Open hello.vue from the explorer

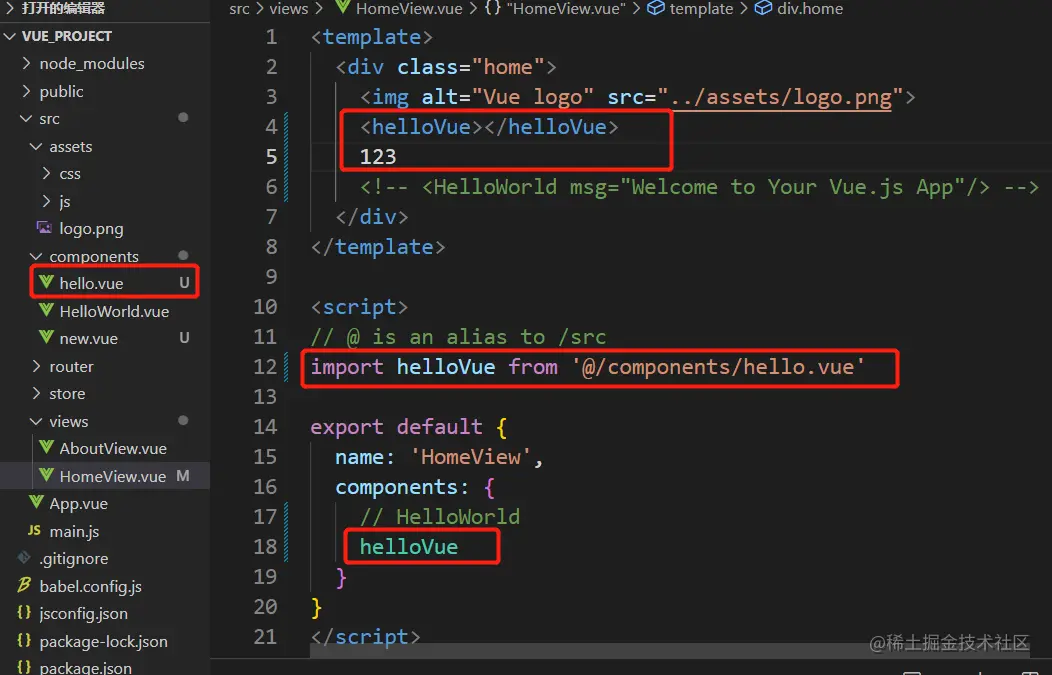click(x=91, y=283)
